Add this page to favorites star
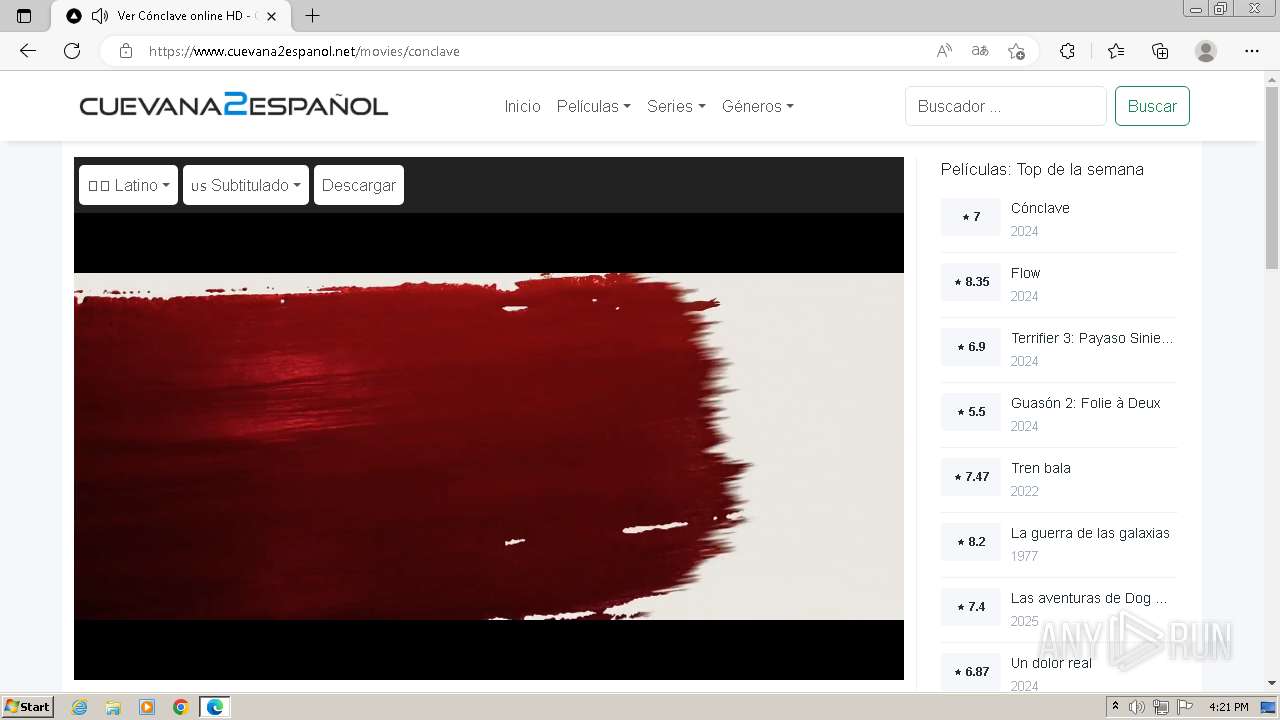This screenshot has width=1280, height=720. [x=1017, y=51]
